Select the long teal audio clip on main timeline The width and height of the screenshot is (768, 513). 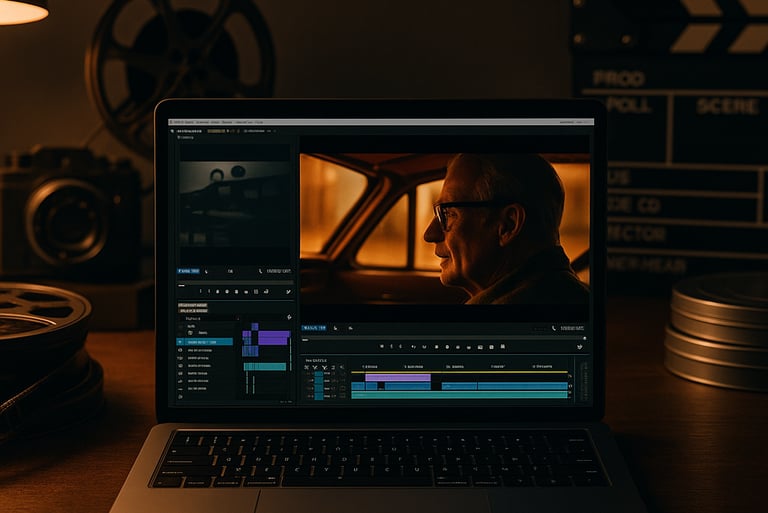click(x=459, y=395)
